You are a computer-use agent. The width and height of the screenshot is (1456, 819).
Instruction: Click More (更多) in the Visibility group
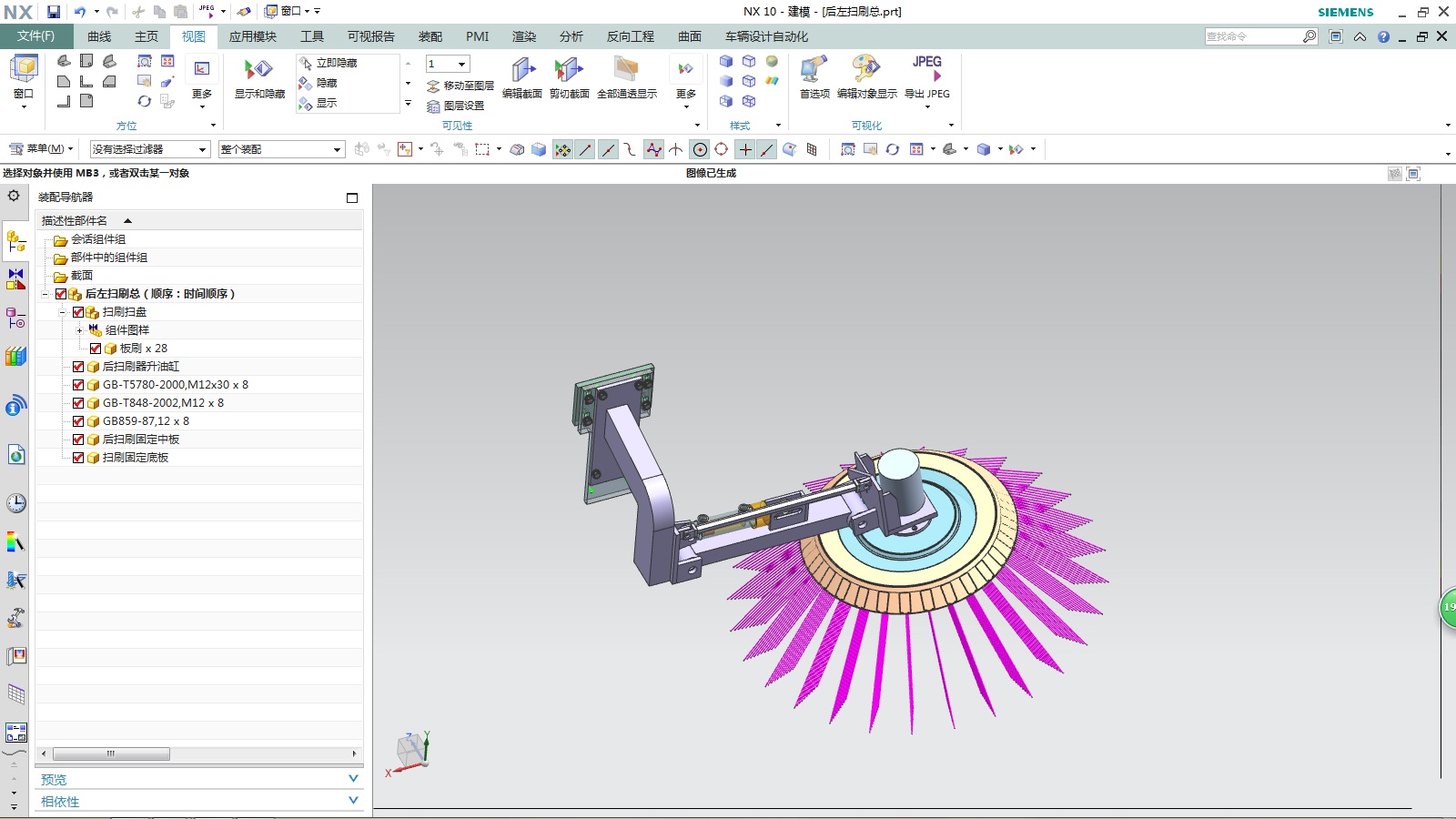point(686,82)
